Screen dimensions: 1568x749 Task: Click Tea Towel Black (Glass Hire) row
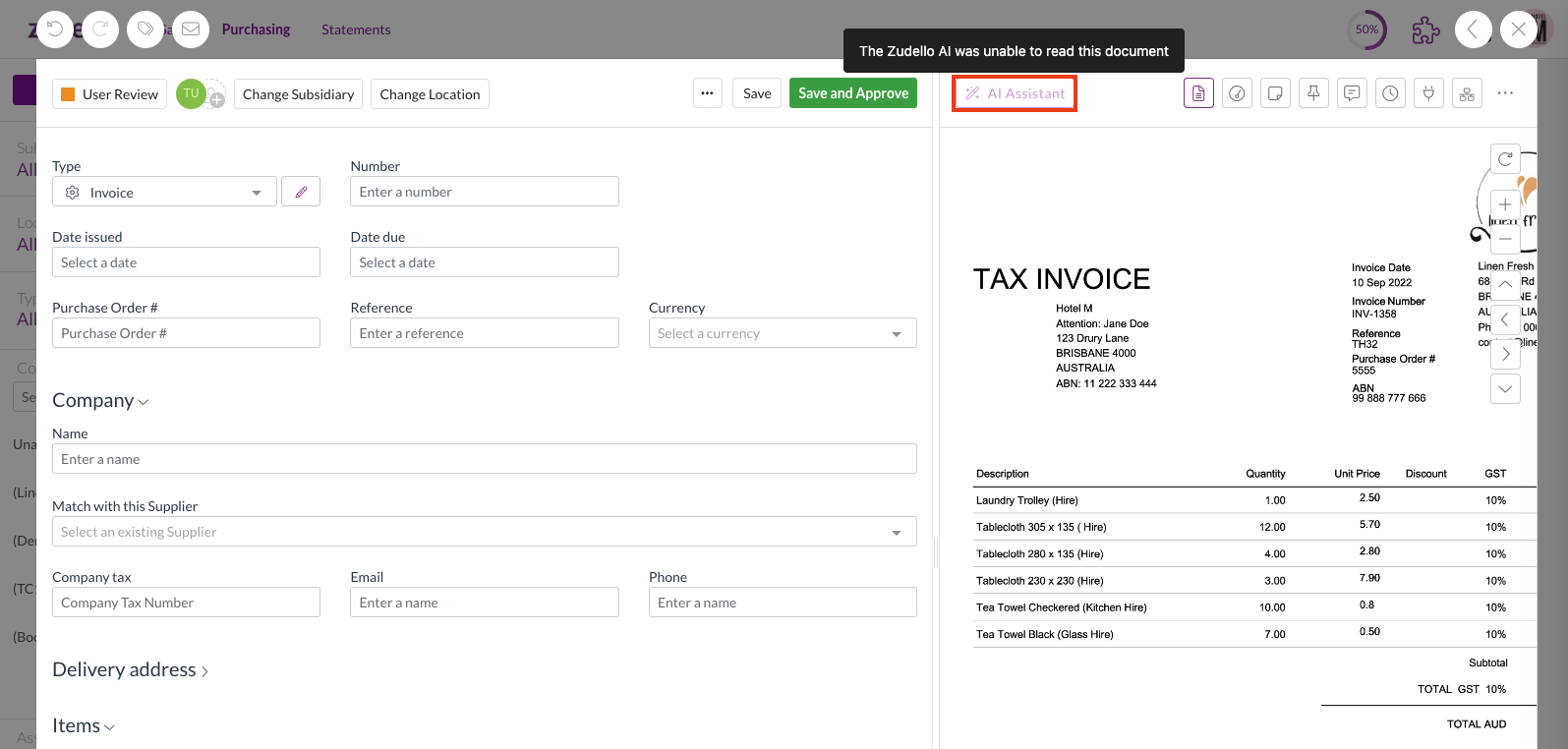click(x=1044, y=634)
